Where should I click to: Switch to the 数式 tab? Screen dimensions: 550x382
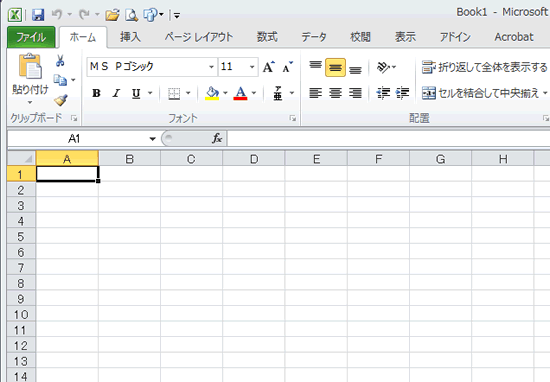267,37
